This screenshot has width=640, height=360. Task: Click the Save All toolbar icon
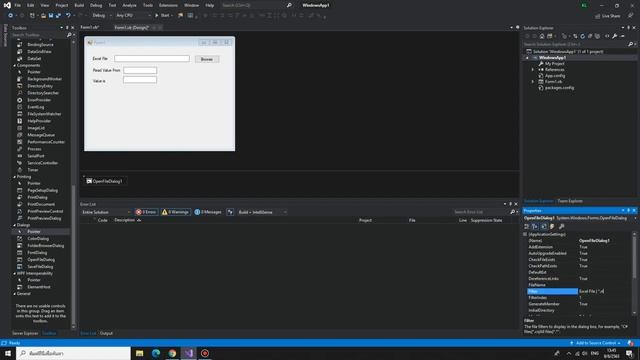coord(58,16)
